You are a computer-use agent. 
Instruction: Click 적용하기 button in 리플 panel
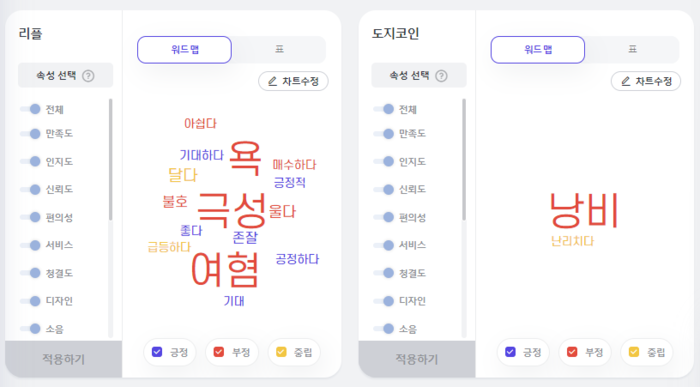coord(63,359)
